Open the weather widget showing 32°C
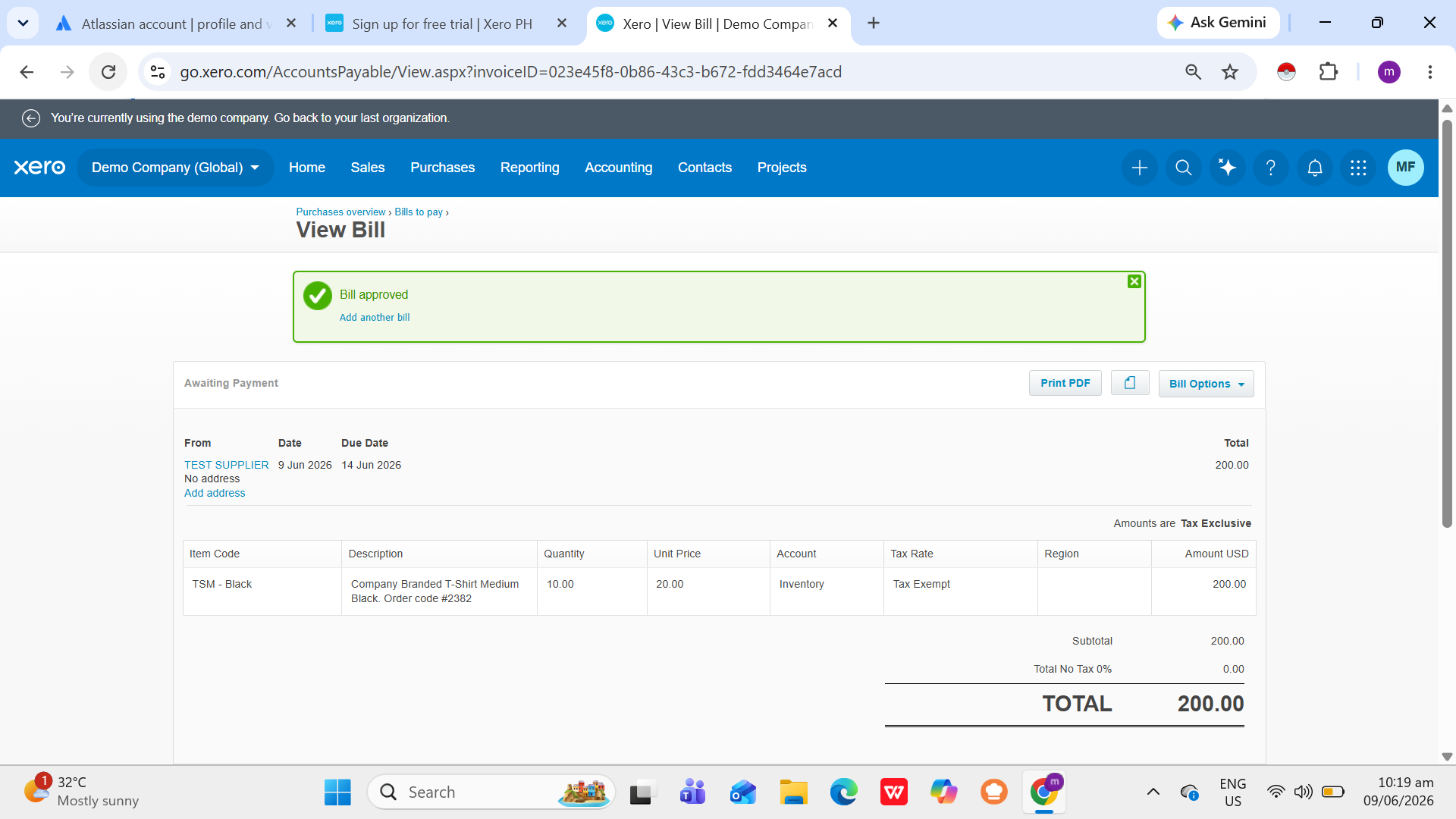This screenshot has height=819, width=1456. pos(81,792)
